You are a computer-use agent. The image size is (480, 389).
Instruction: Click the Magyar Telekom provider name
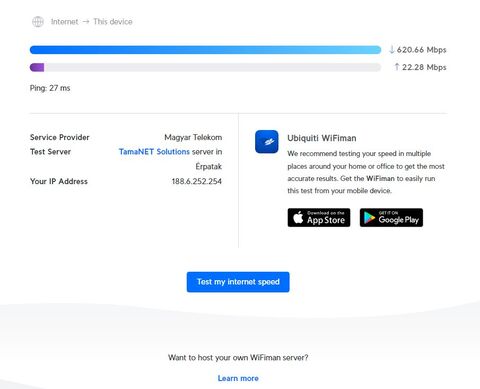click(193, 137)
